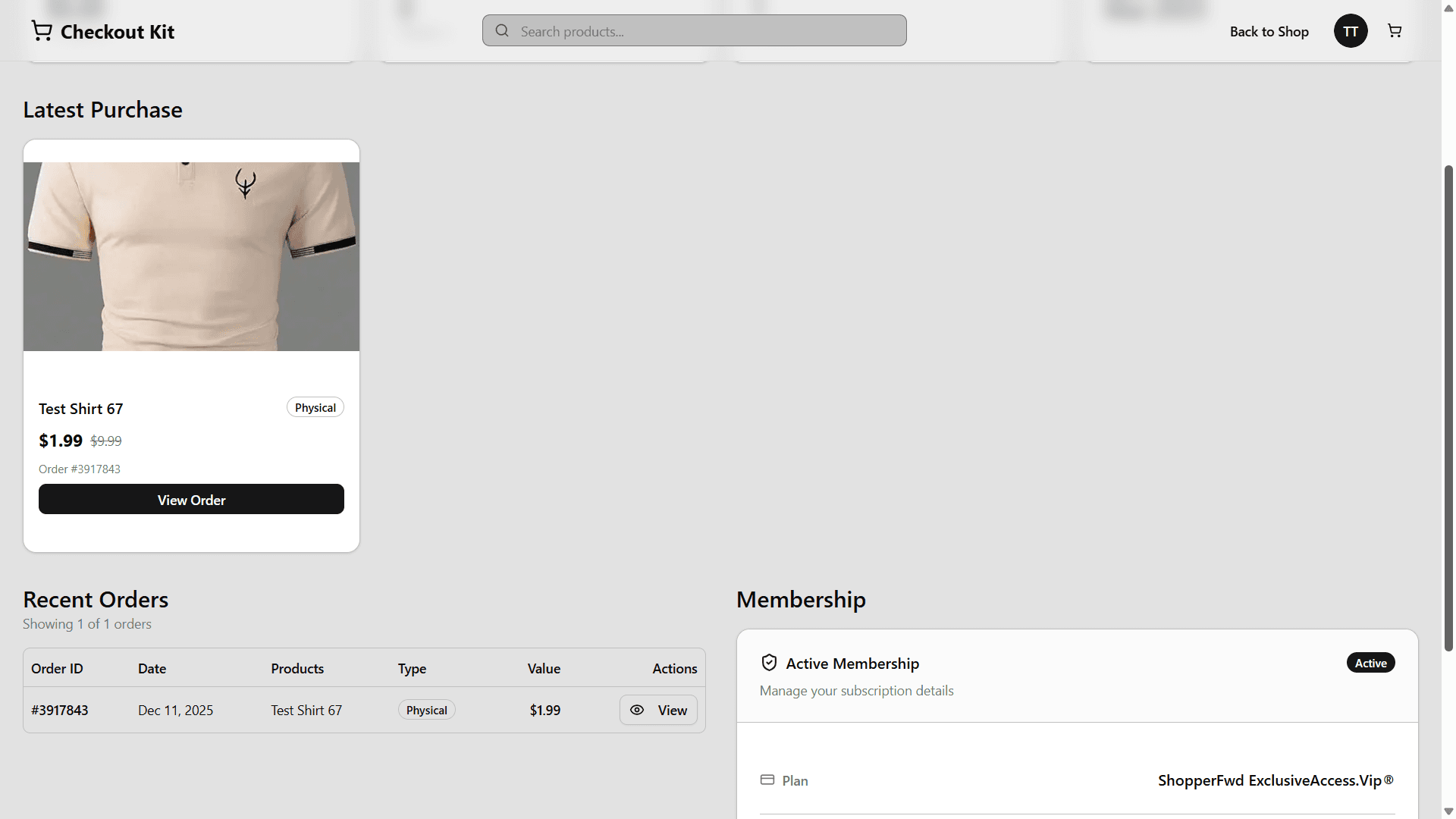The image size is (1456, 819).
Task: Click the eye icon on the View action
Action: coord(637,710)
